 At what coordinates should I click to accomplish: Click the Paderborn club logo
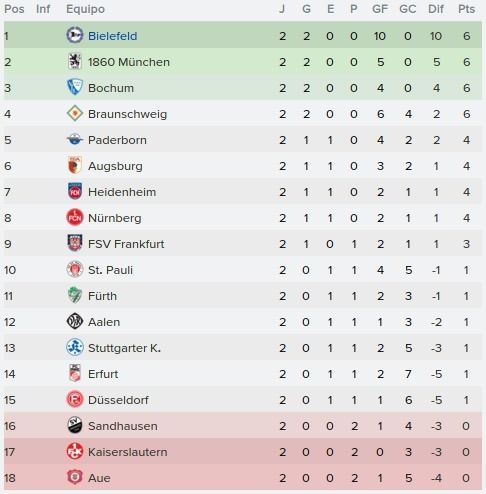[74, 139]
